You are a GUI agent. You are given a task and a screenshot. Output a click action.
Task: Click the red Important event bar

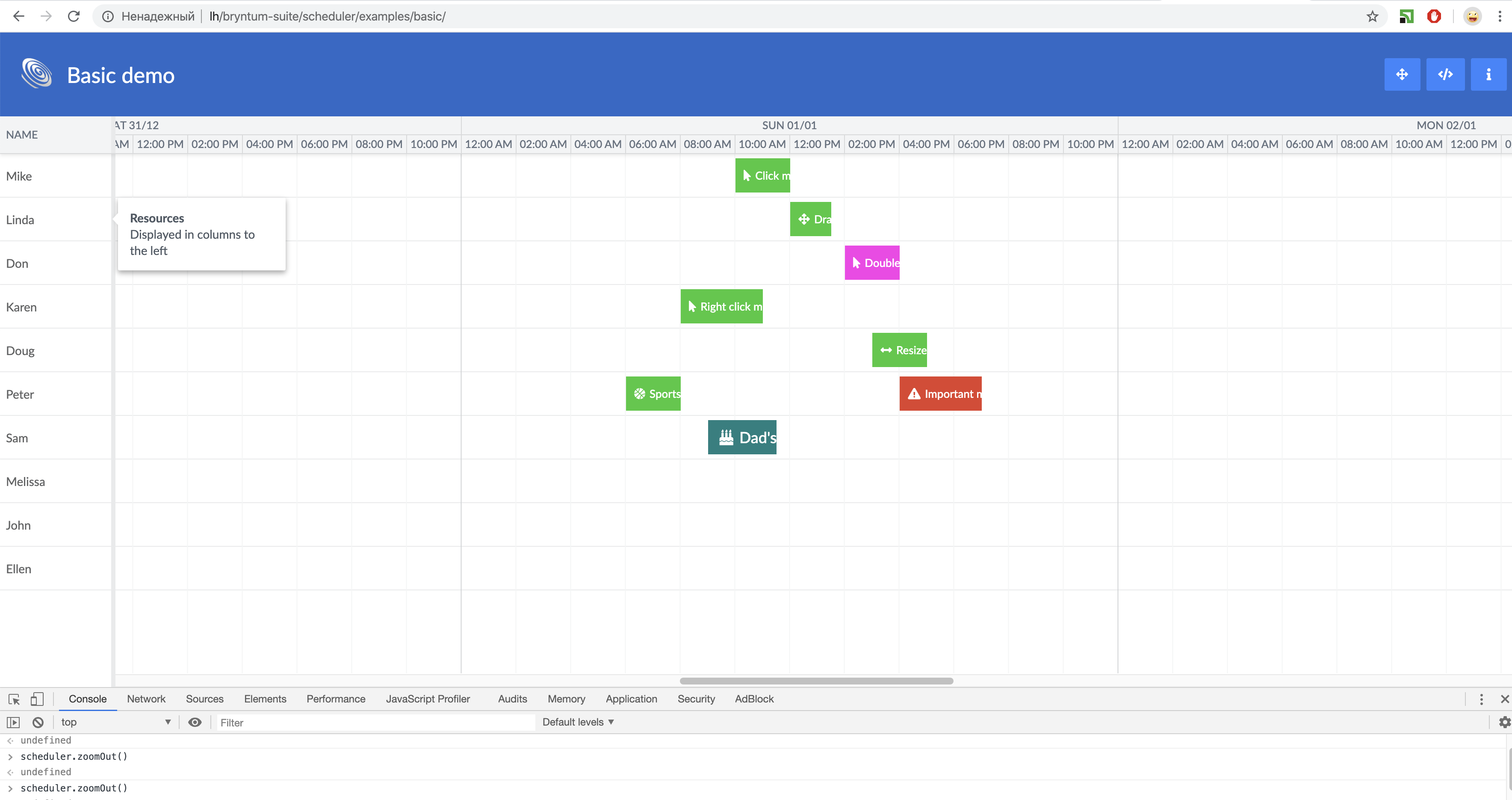pyautogui.click(x=940, y=394)
